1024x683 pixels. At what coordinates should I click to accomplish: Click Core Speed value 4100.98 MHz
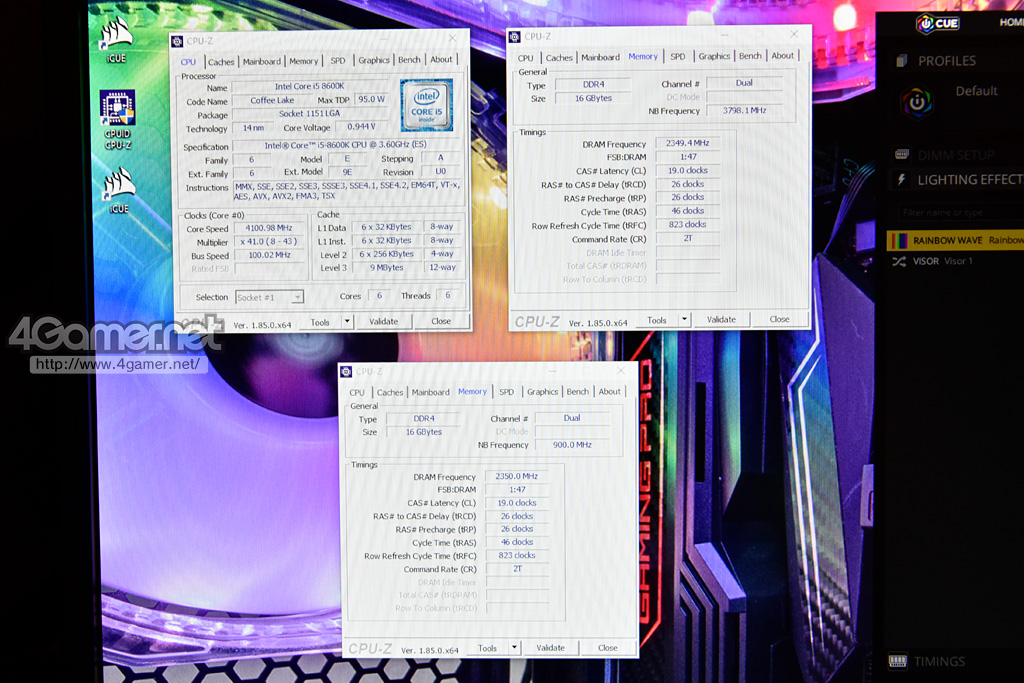268,228
